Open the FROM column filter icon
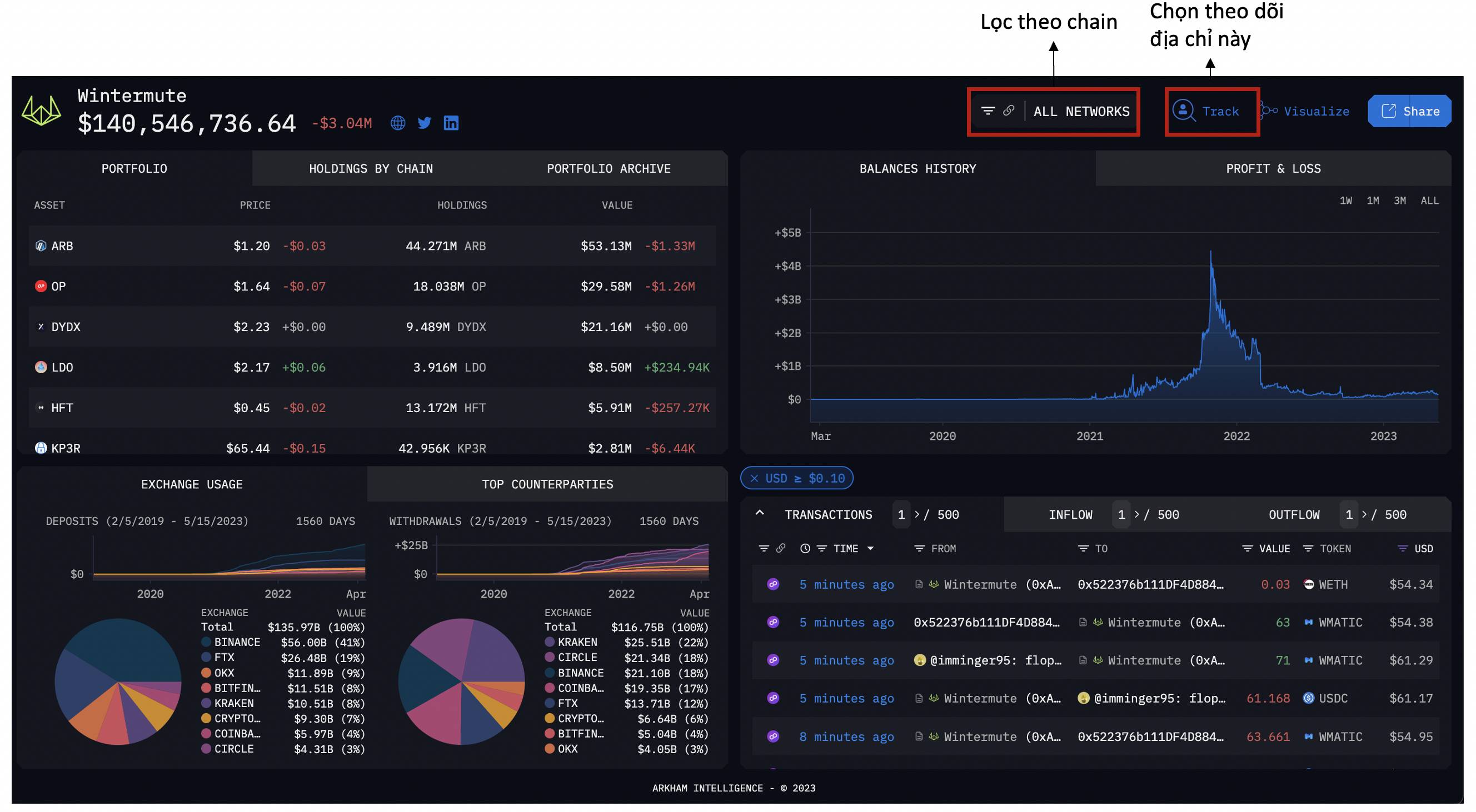 click(x=919, y=549)
